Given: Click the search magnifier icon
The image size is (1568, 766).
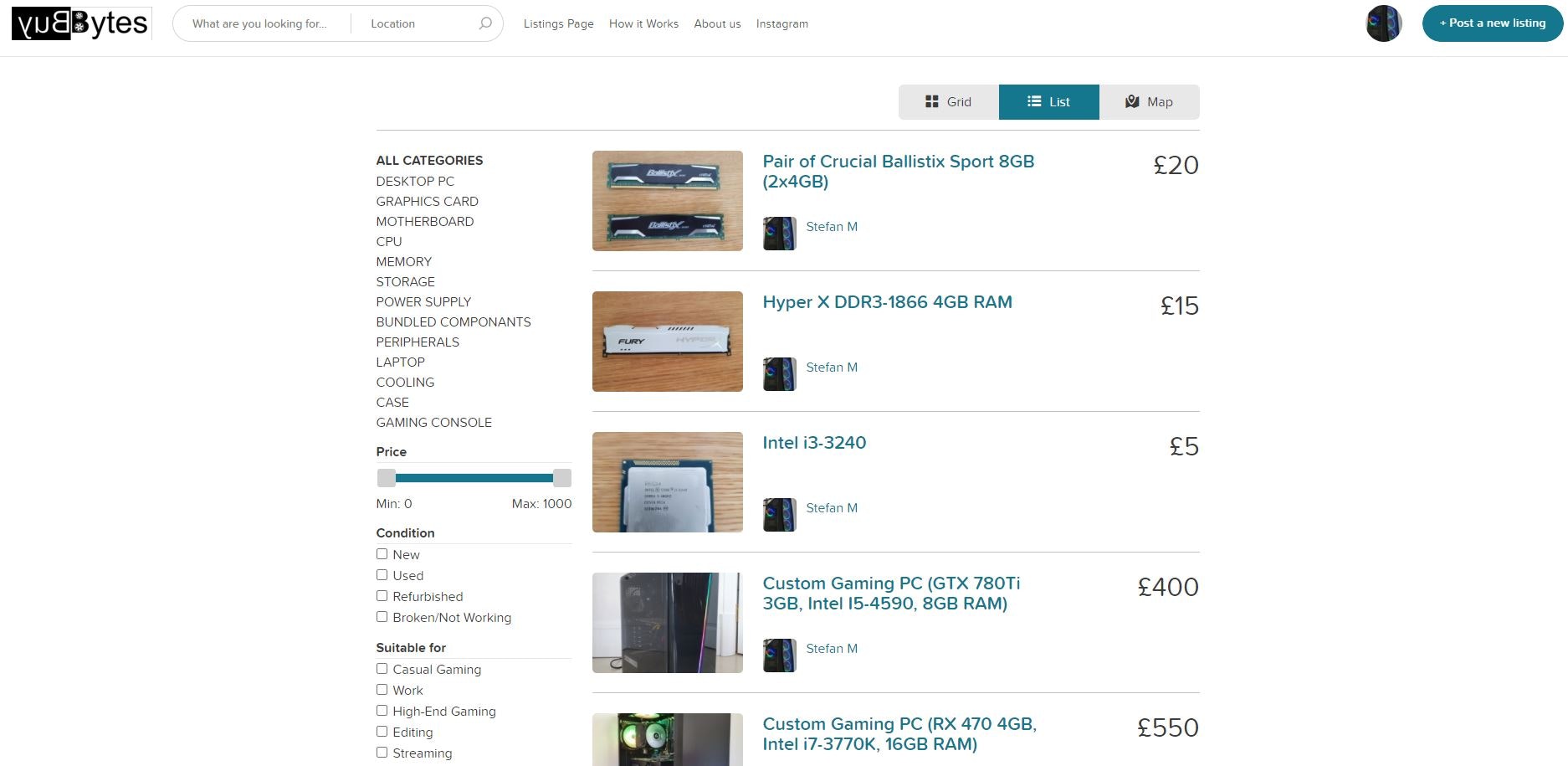Looking at the screenshot, I should [485, 23].
